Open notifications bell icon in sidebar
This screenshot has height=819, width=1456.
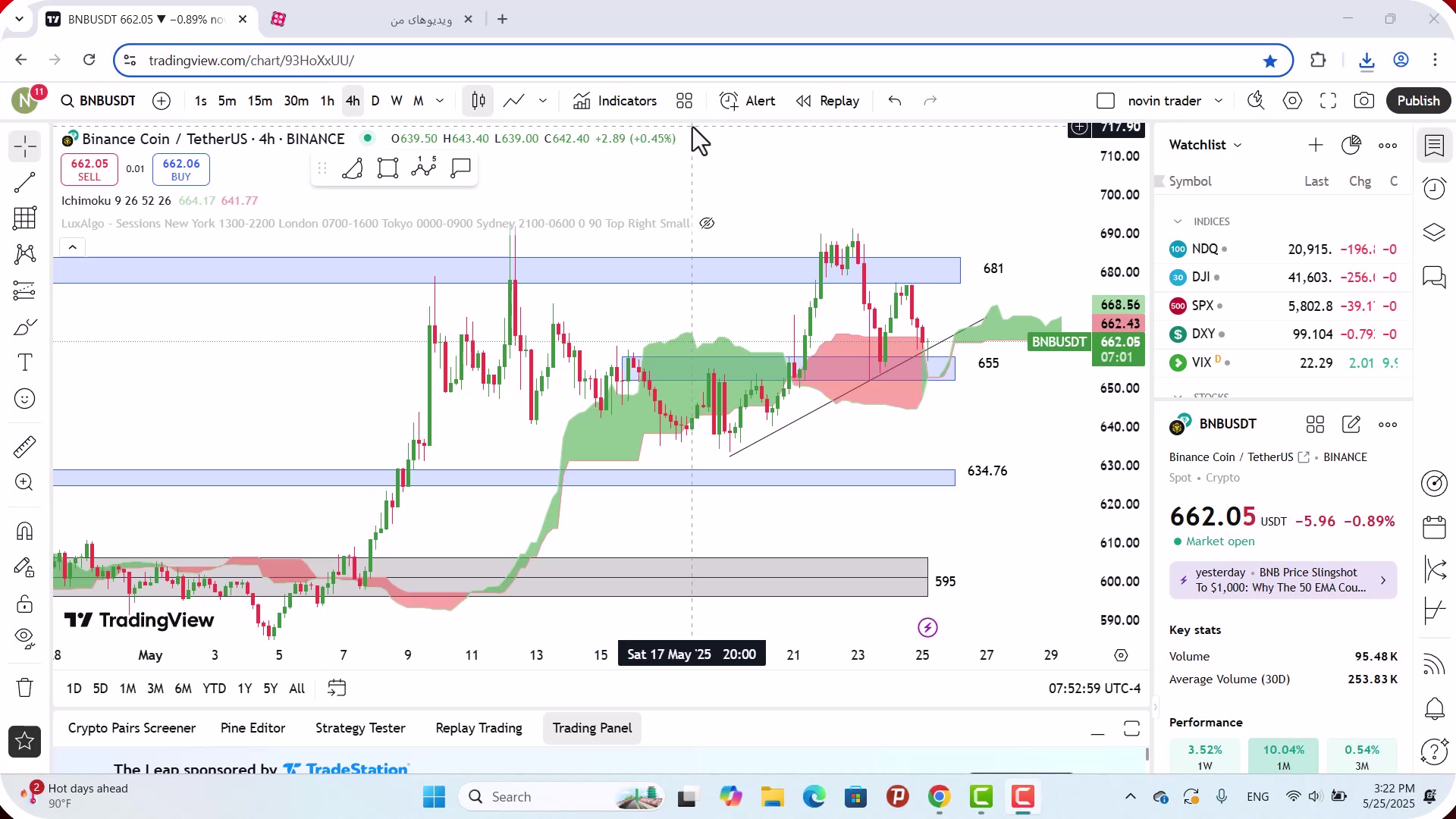pos(1434,709)
